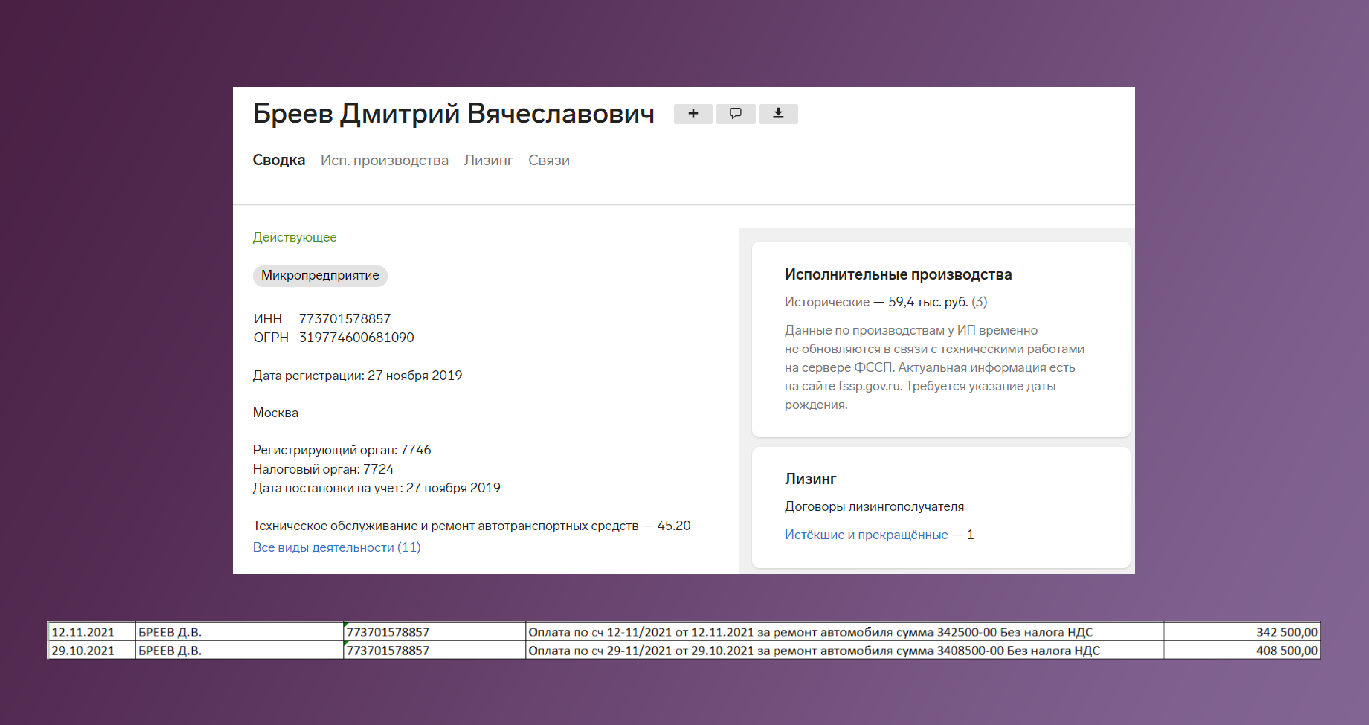This screenshot has height=725, width=1369.
Task: Click the Микропредприятие badge
Action: click(320, 276)
